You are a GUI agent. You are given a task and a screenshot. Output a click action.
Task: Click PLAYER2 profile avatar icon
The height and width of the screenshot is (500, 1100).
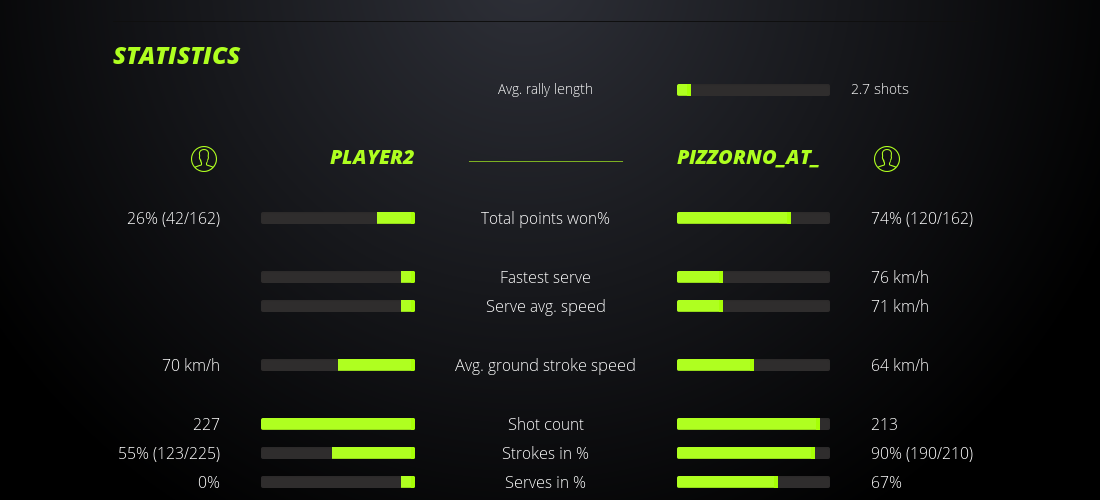point(204,158)
